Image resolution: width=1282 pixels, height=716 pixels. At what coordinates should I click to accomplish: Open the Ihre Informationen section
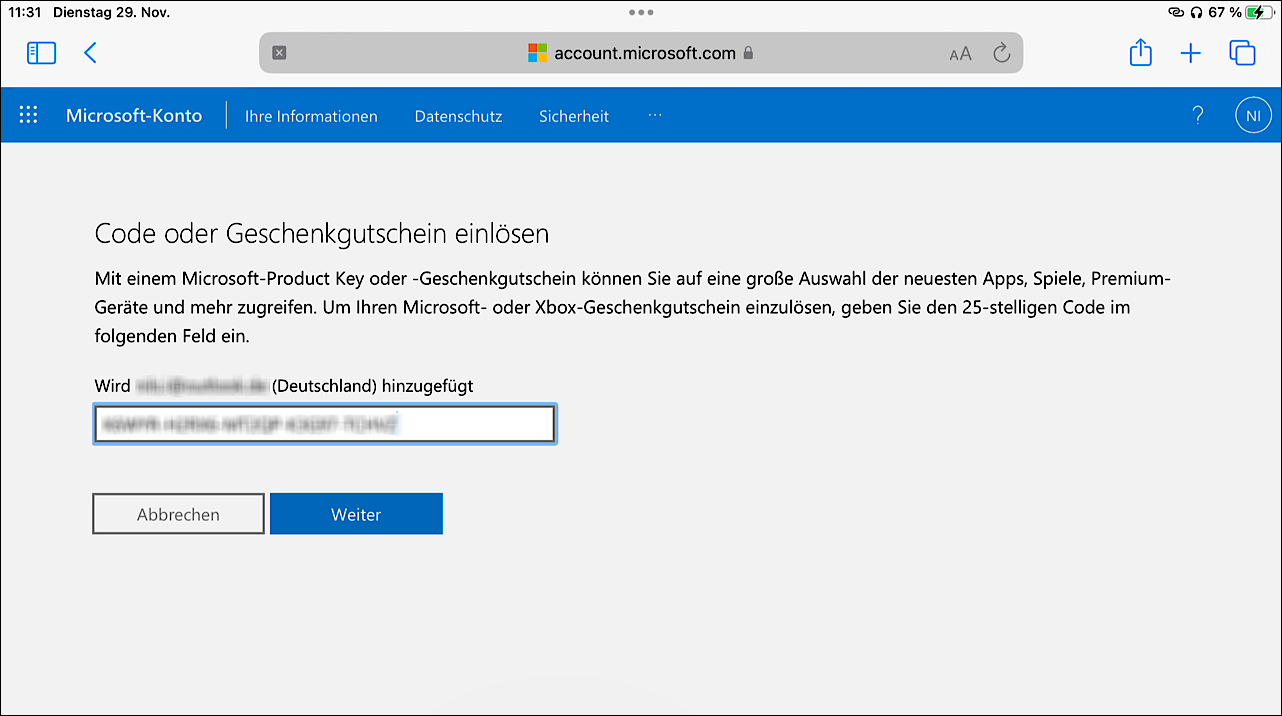coord(311,116)
